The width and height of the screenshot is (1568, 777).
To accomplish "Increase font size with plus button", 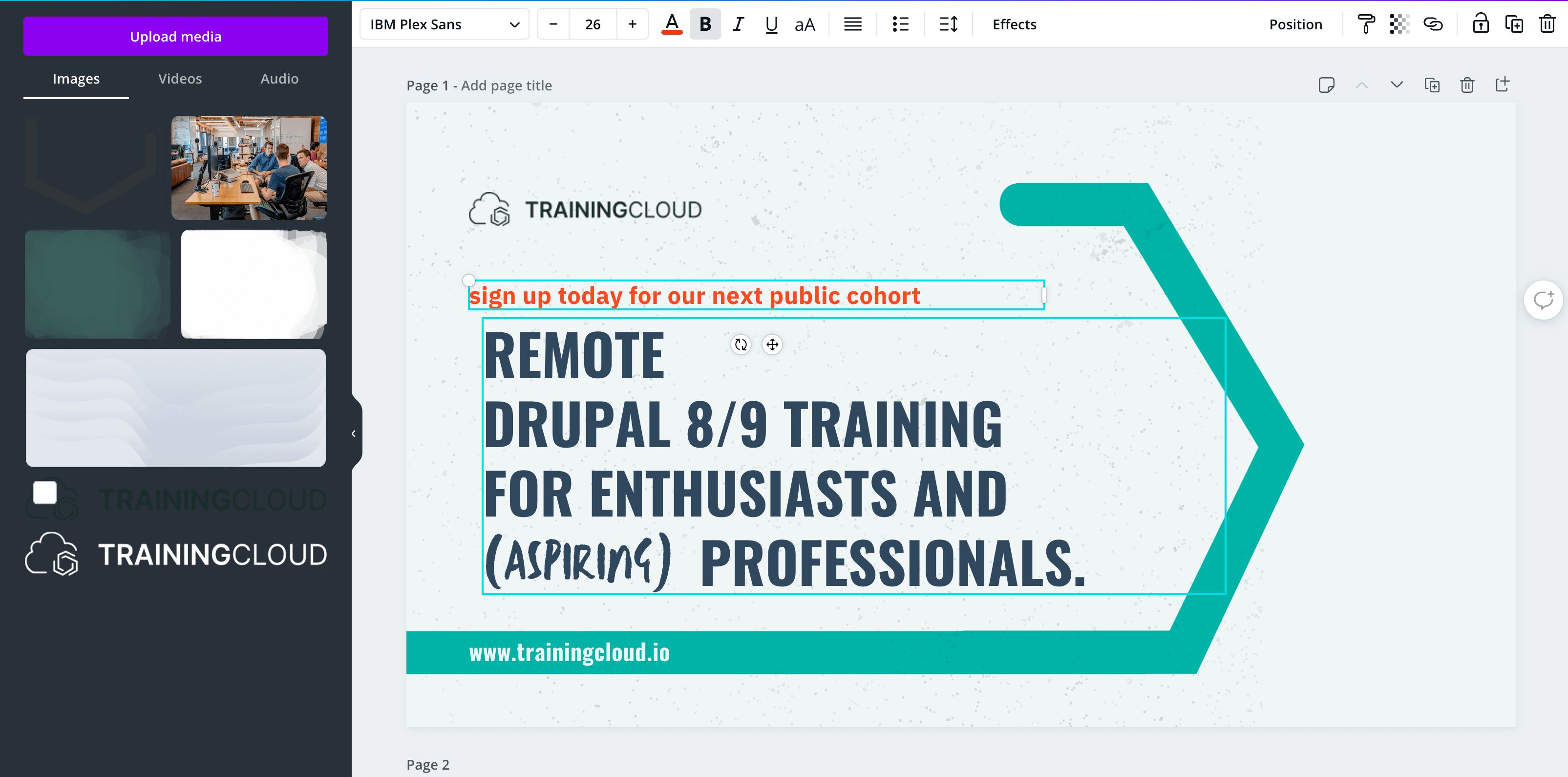I will [x=633, y=24].
